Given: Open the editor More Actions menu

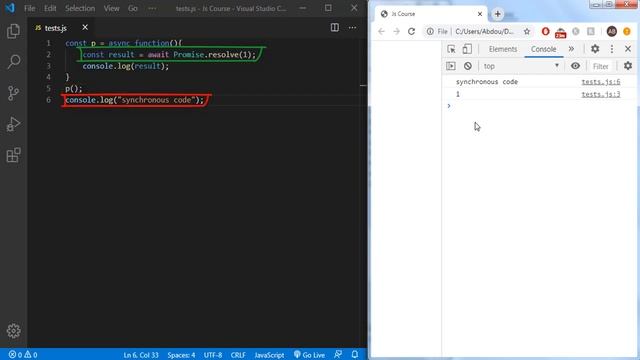Looking at the screenshot, I should click(352, 27).
